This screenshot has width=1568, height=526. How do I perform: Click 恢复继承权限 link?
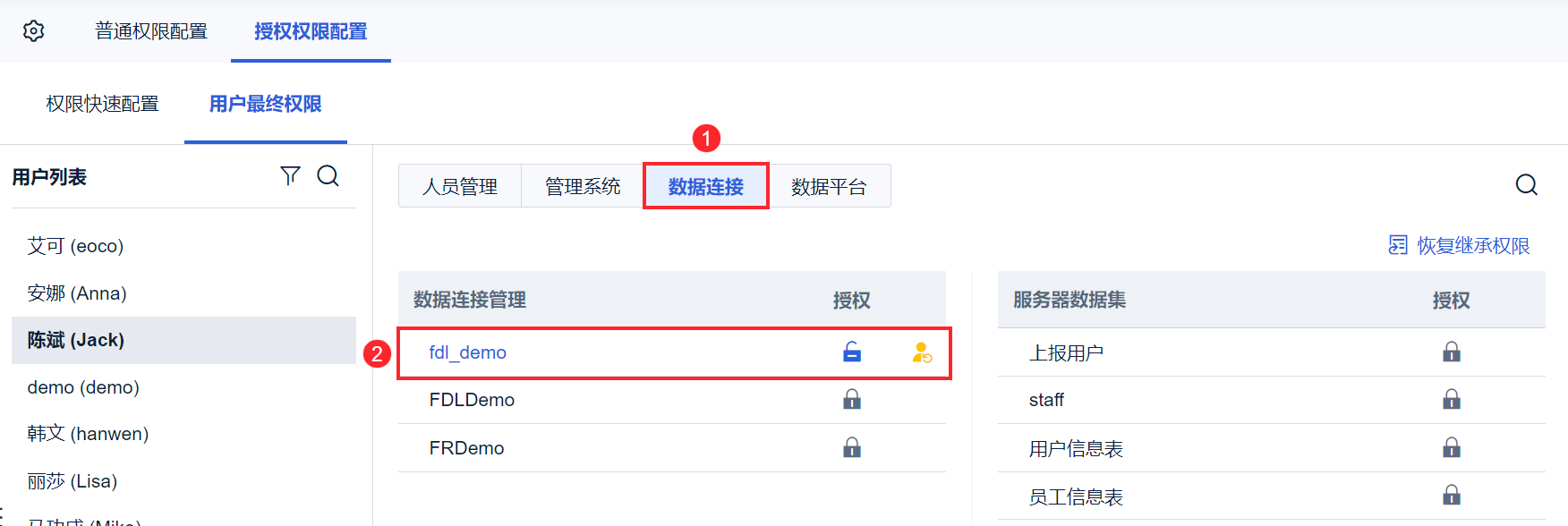point(1472,245)
